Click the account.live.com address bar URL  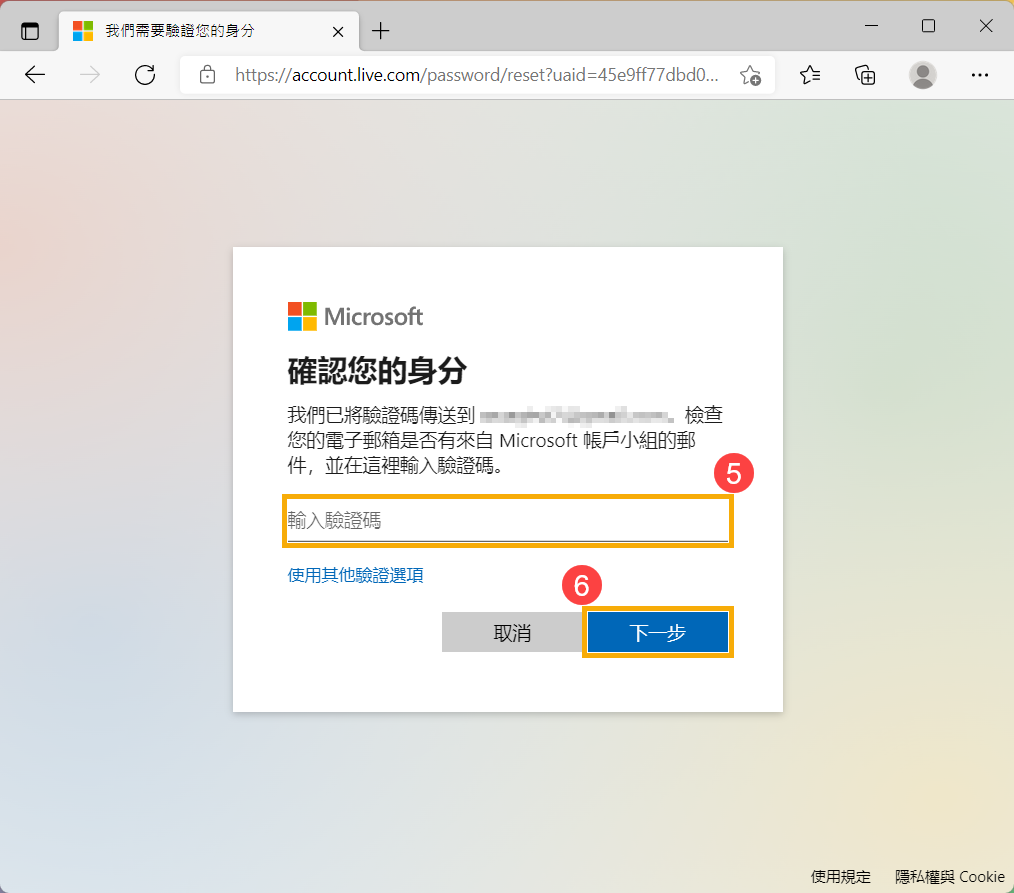476,75
